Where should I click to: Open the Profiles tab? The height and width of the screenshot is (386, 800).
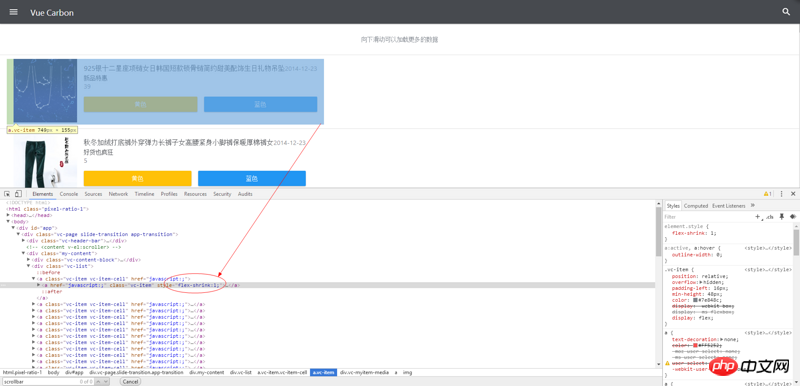click(x=169, y=194)
